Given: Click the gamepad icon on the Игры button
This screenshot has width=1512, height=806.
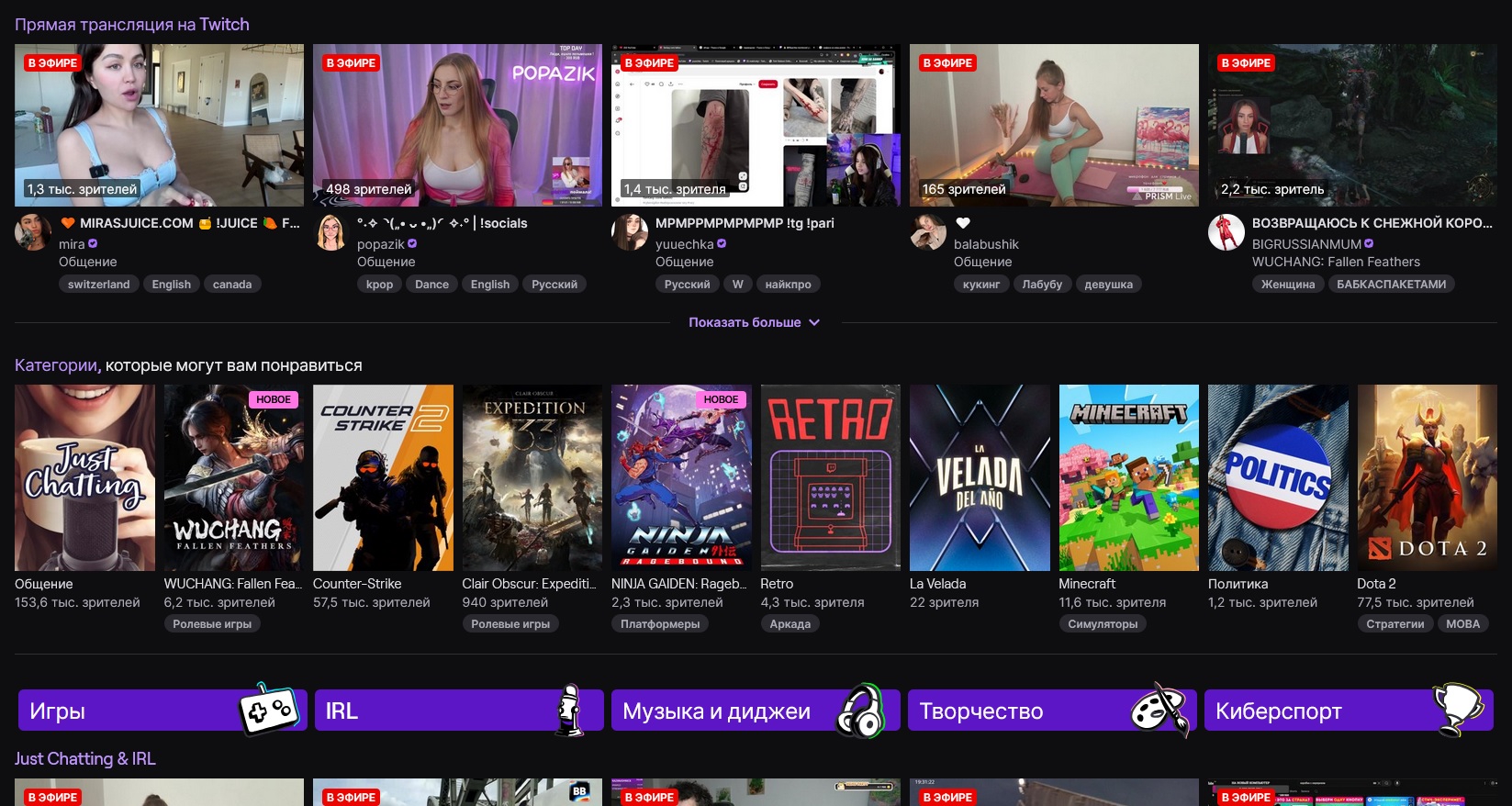Looking at the screenshot, I should [268, 710].
